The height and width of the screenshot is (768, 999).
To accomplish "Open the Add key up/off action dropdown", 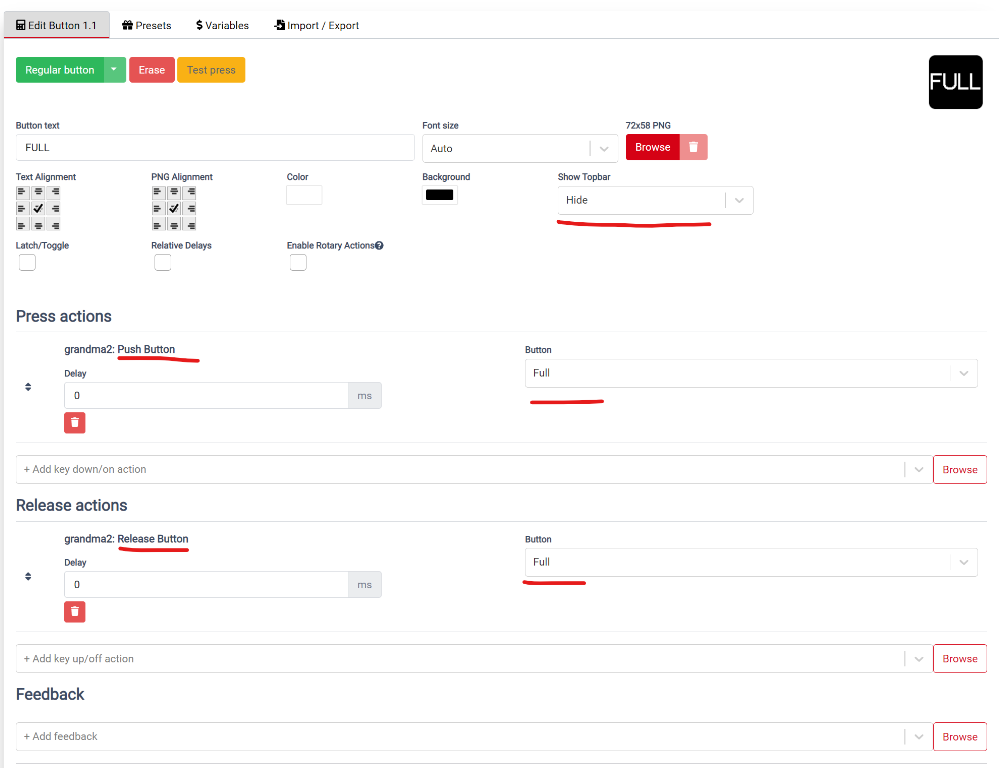I will pos(474,658).
